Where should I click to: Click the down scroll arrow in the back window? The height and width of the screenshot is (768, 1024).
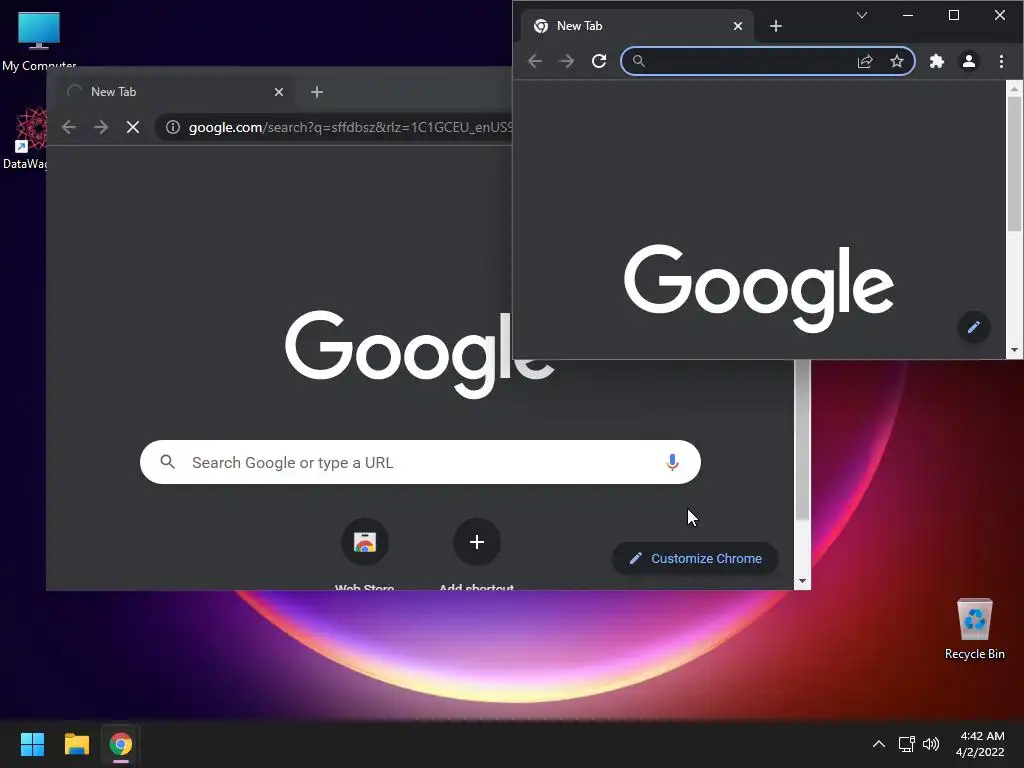(803, 581)
